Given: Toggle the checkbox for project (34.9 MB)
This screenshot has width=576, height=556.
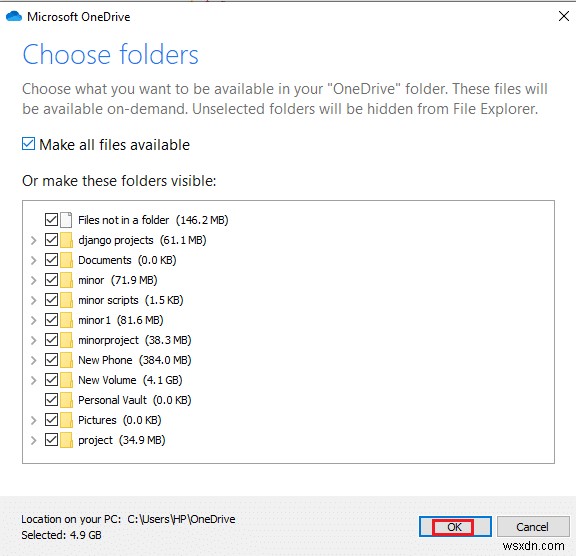Looking at the screenshot, I should (x=51, y=440).
